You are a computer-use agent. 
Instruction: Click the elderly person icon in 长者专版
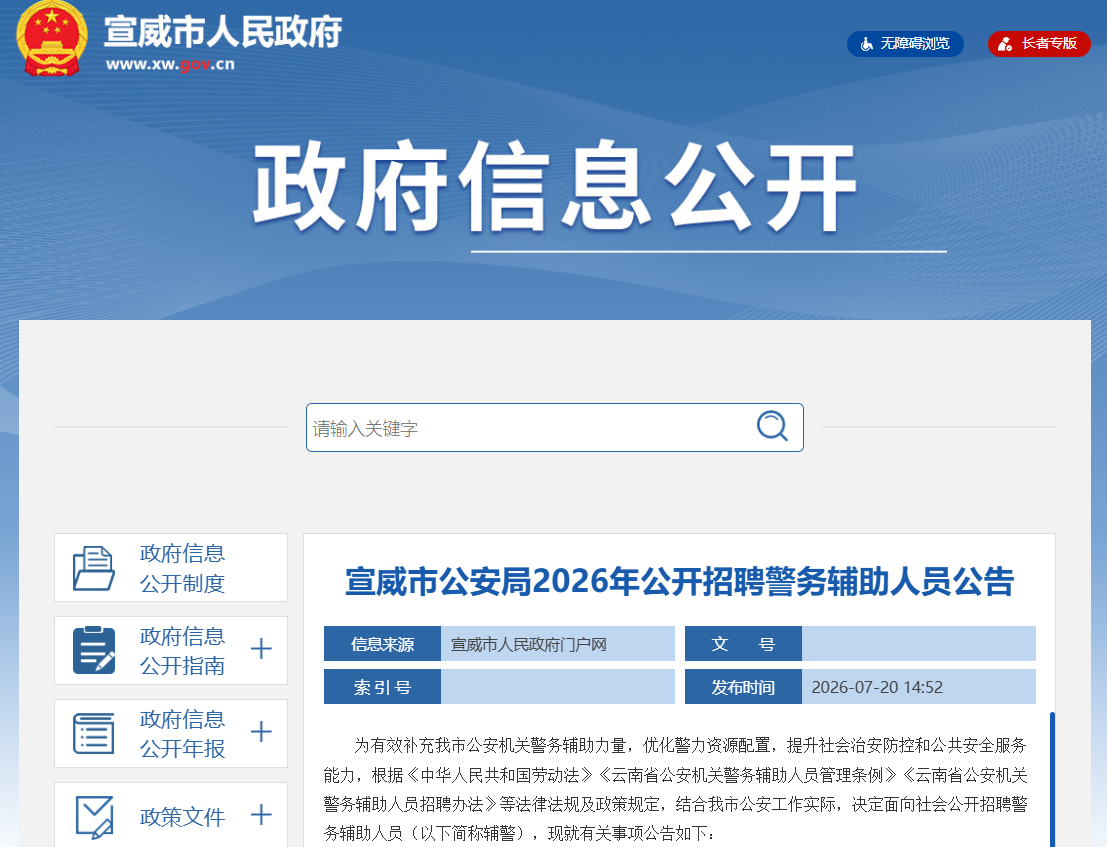coord(1005,44)
